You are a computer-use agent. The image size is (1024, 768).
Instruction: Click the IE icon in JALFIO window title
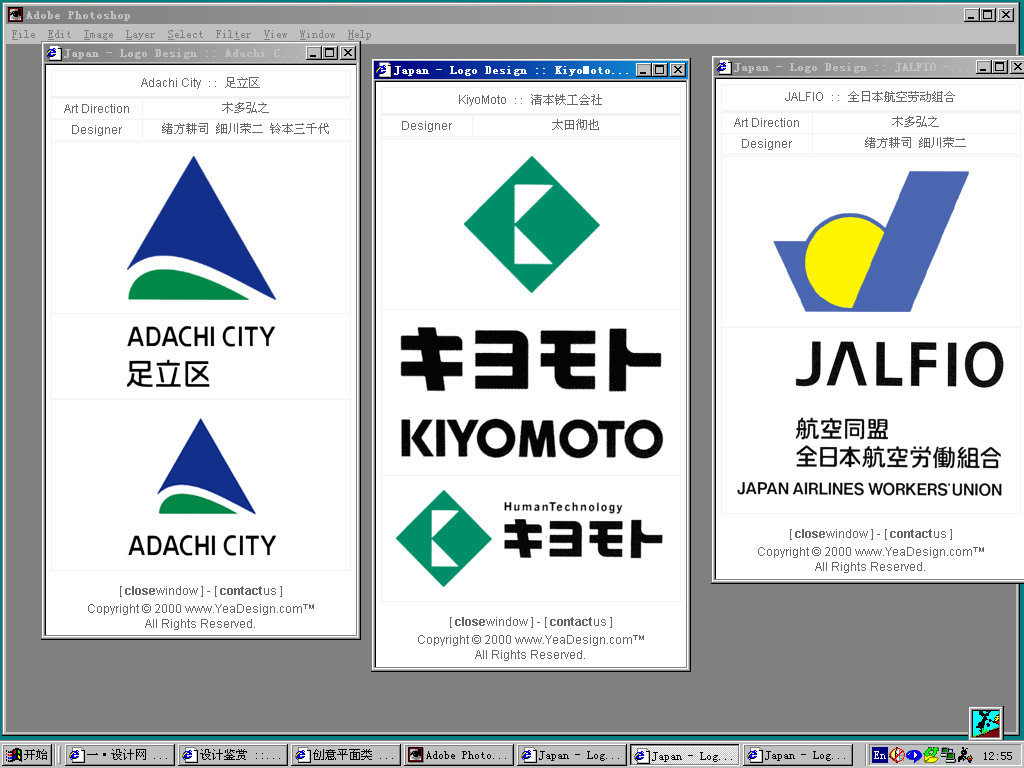tap(724, 67)
